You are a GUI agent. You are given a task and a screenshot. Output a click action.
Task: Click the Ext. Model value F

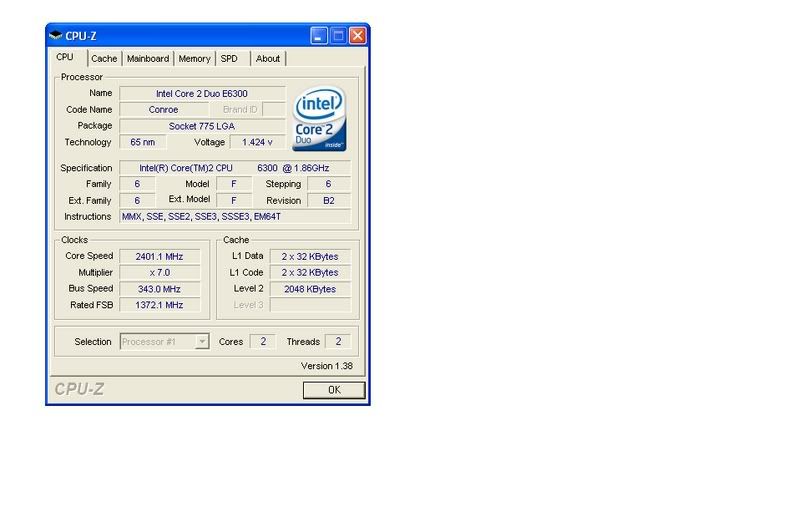point(234,201)
